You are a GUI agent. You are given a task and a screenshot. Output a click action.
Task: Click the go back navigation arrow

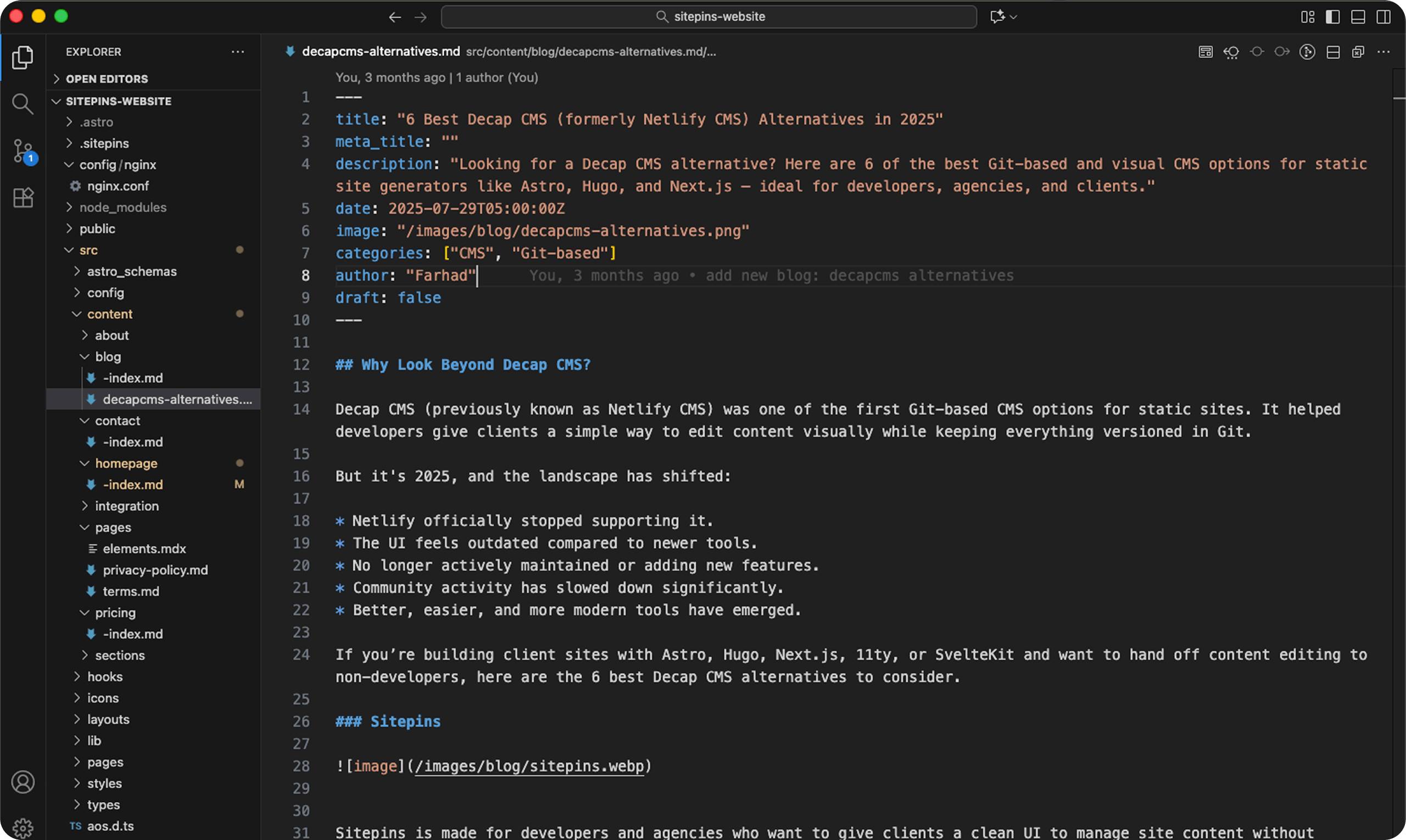[x=395, y=17]
